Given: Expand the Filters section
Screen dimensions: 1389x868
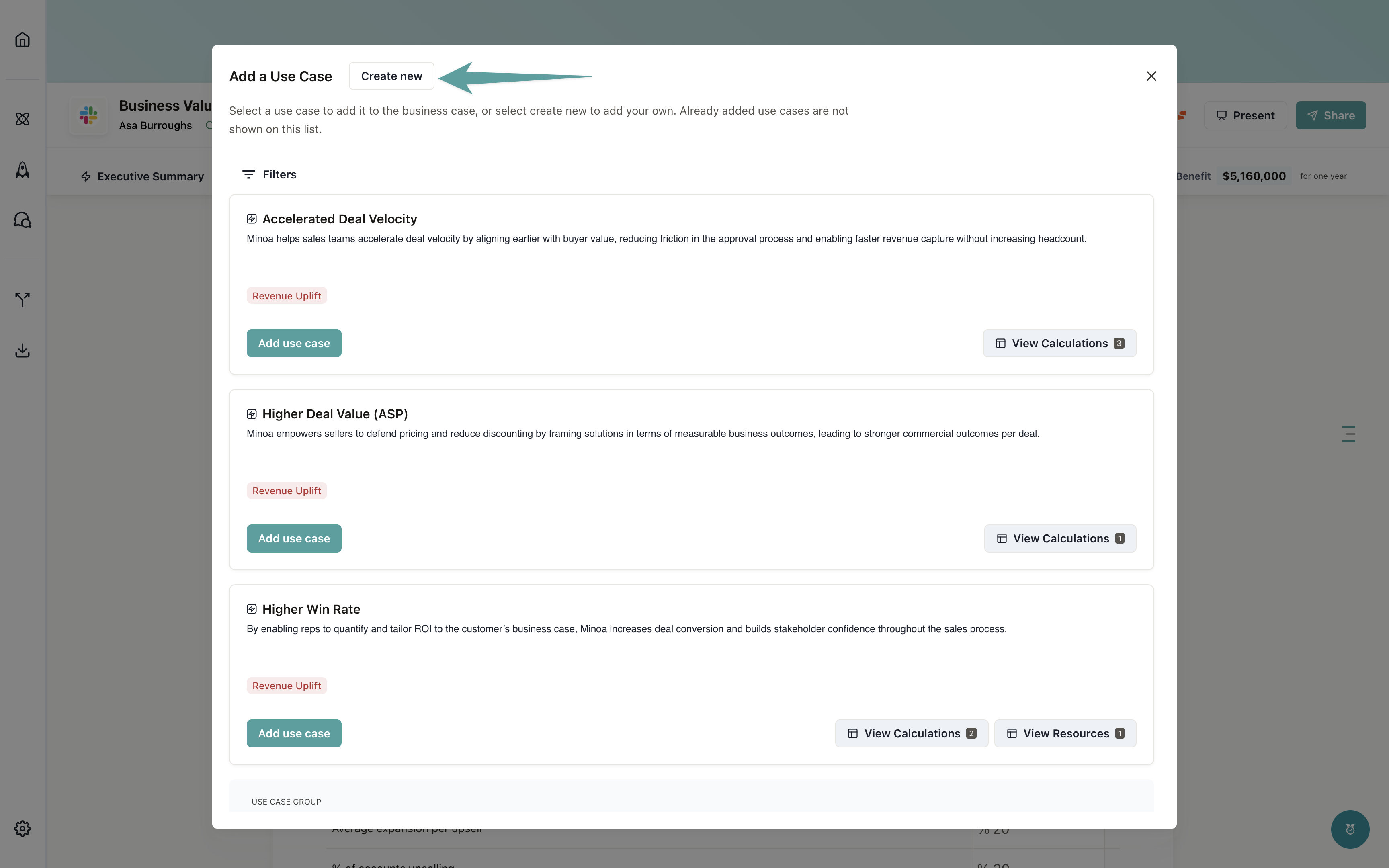Looking at the screenshot, I should point(269,174).
